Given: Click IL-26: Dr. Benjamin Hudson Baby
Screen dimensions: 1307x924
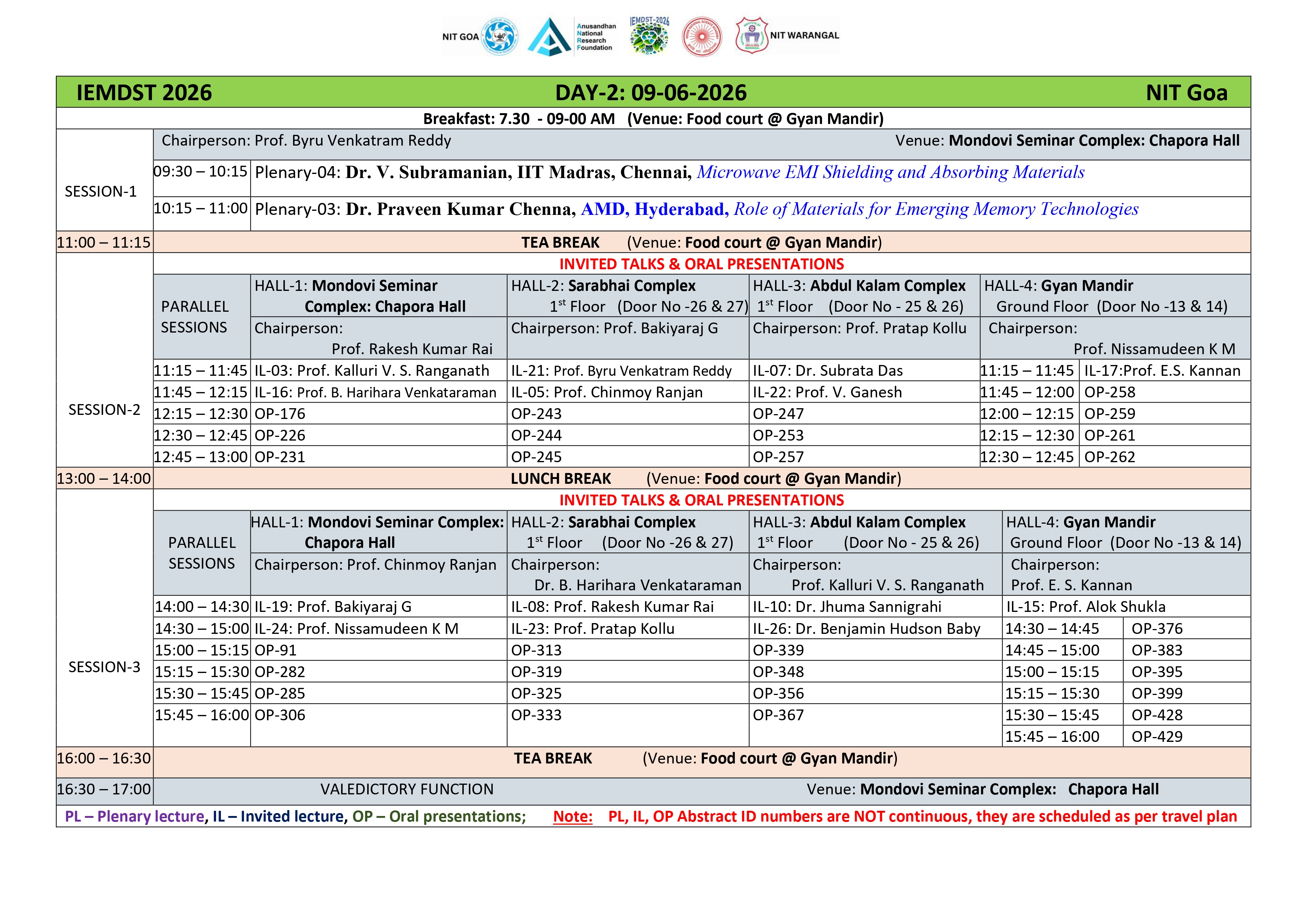Looking at the screenshot, I should pyautogui.click(x=866, y=629).
